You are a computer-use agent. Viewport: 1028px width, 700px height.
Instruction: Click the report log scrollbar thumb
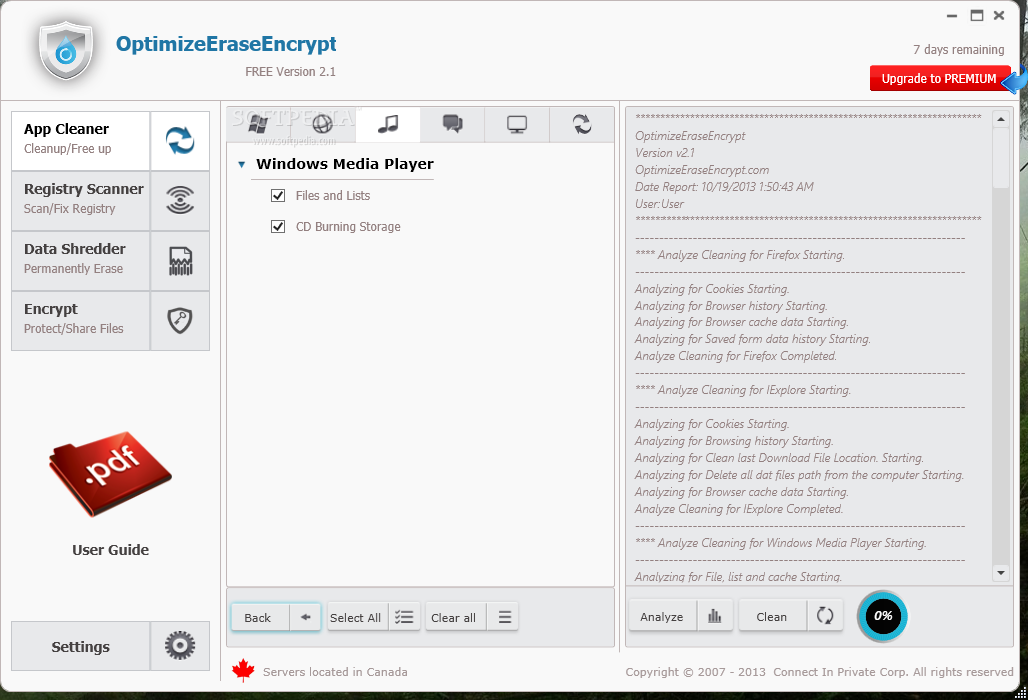1000,158
